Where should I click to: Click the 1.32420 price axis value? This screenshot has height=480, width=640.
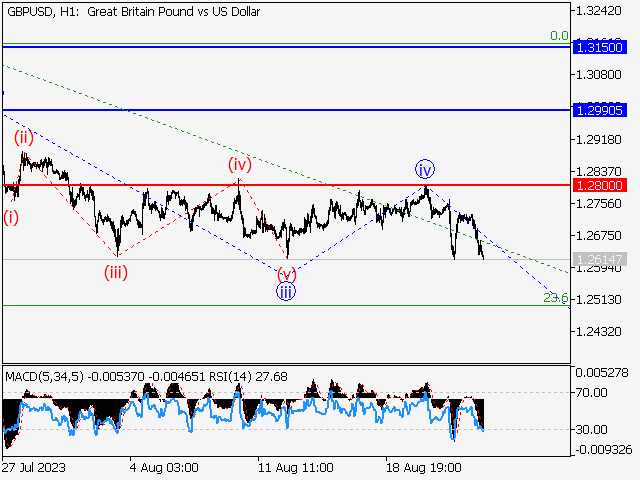tap(598, 11)
